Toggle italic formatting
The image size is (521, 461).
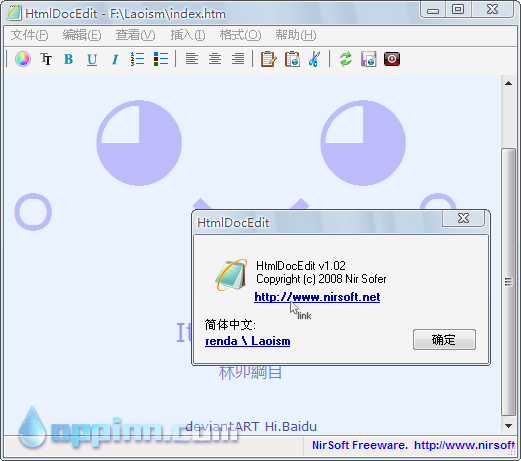coord(115,59)
